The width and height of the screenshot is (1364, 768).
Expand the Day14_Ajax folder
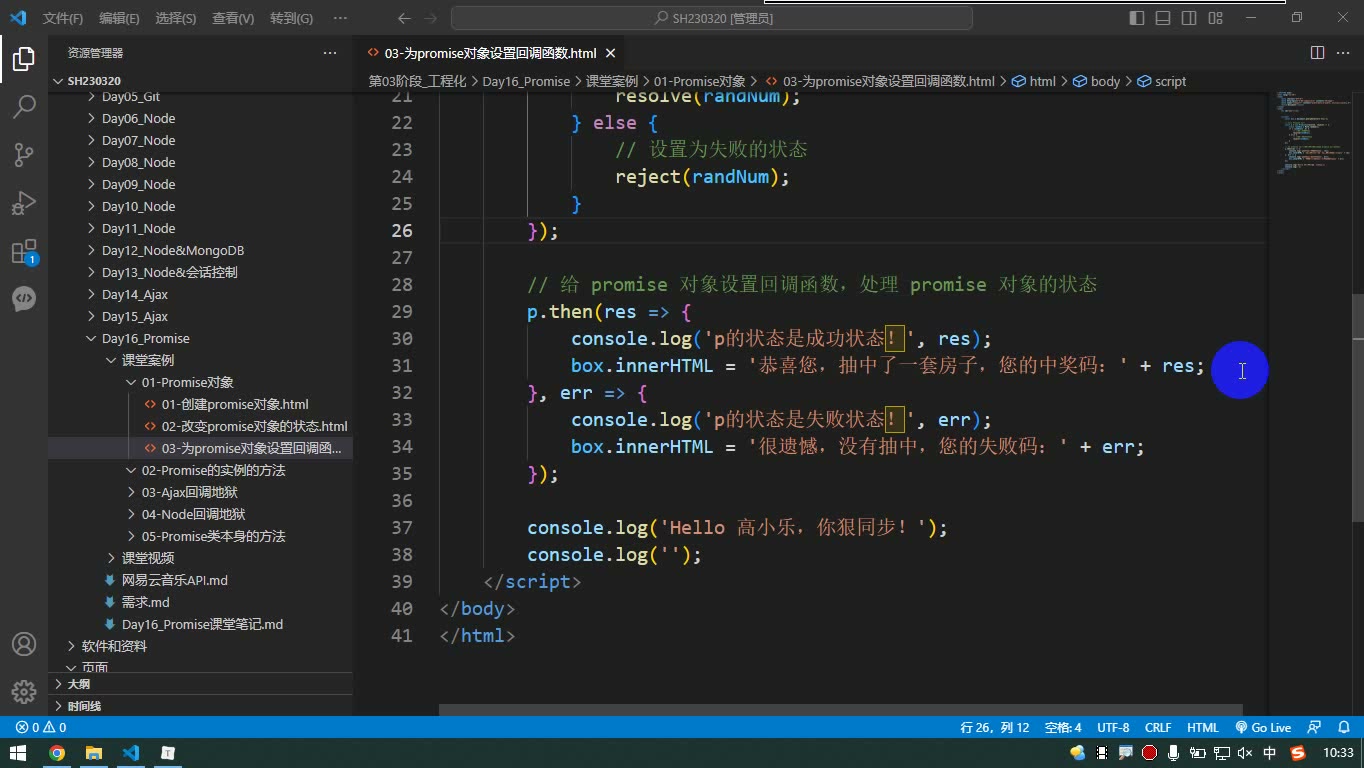pyautogui.click(x=200, y=294)
